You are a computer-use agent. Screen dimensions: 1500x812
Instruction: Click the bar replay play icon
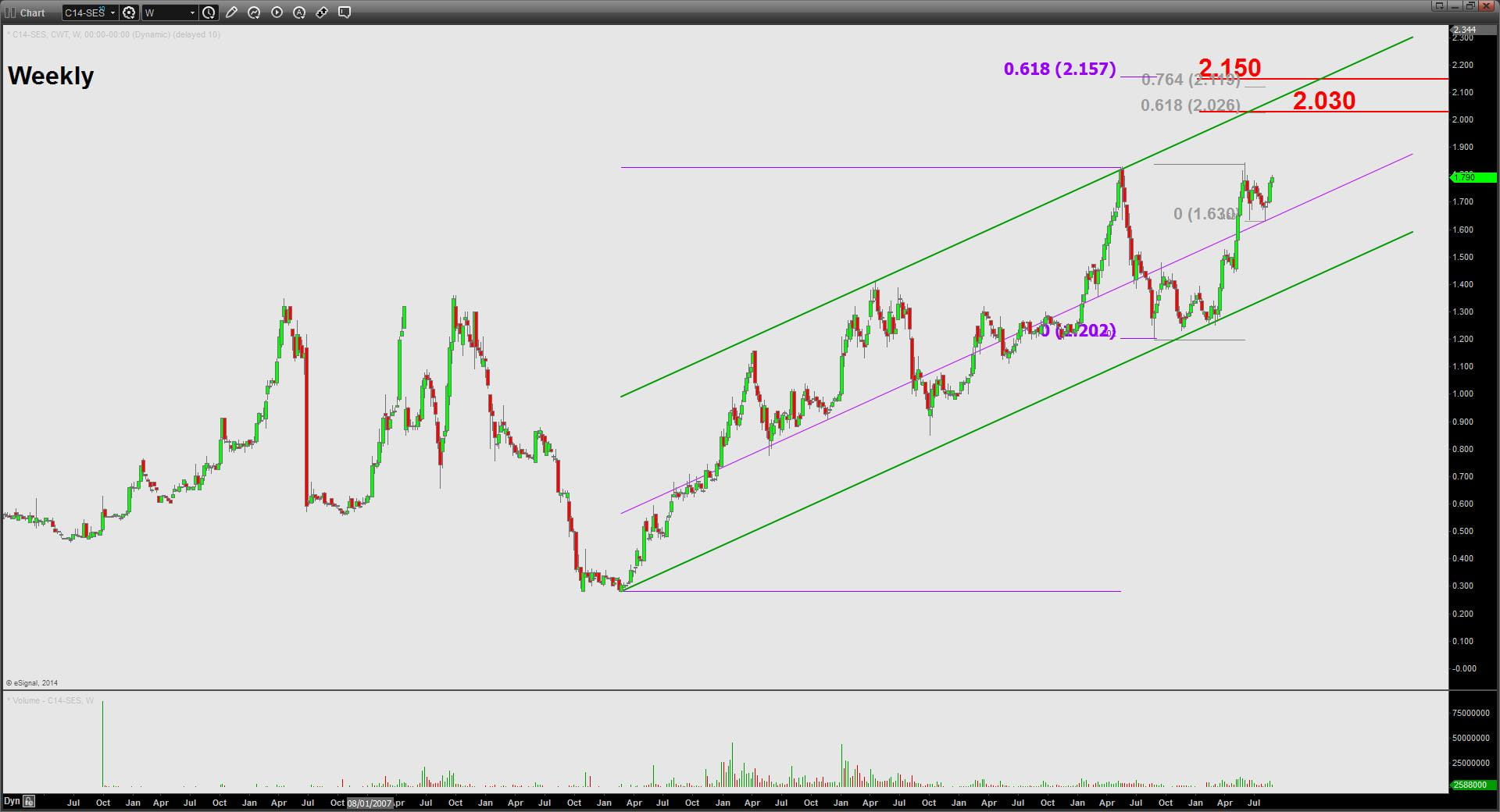(277, 12)
